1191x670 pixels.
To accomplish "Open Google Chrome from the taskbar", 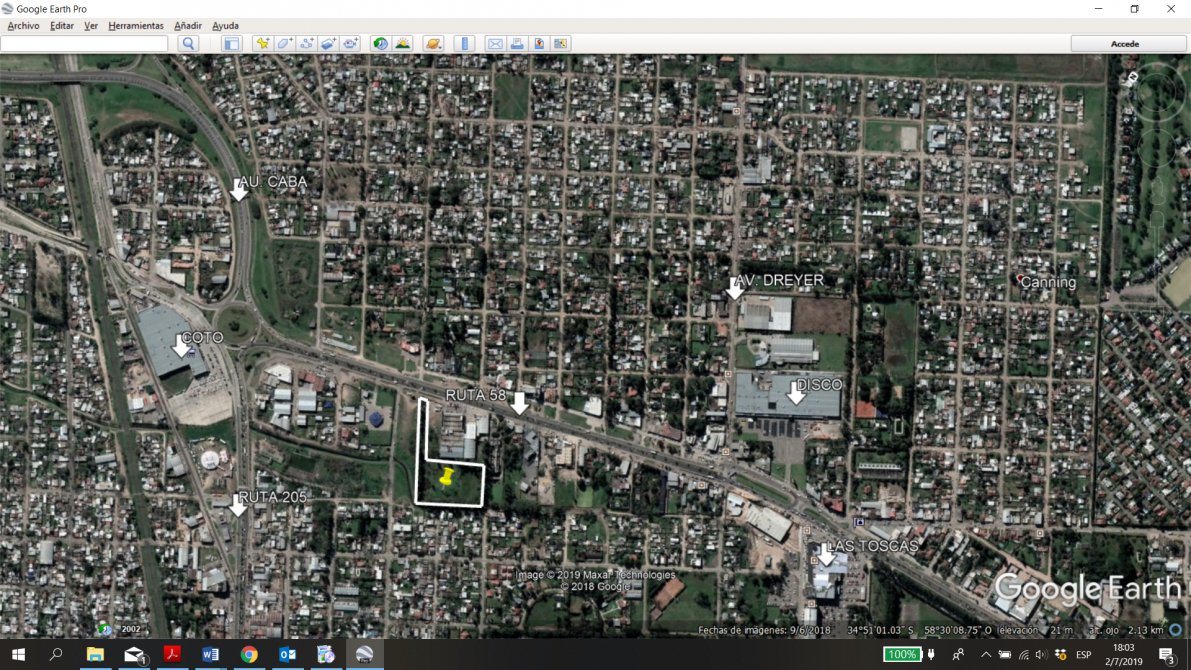I will (x=249, y=654).
